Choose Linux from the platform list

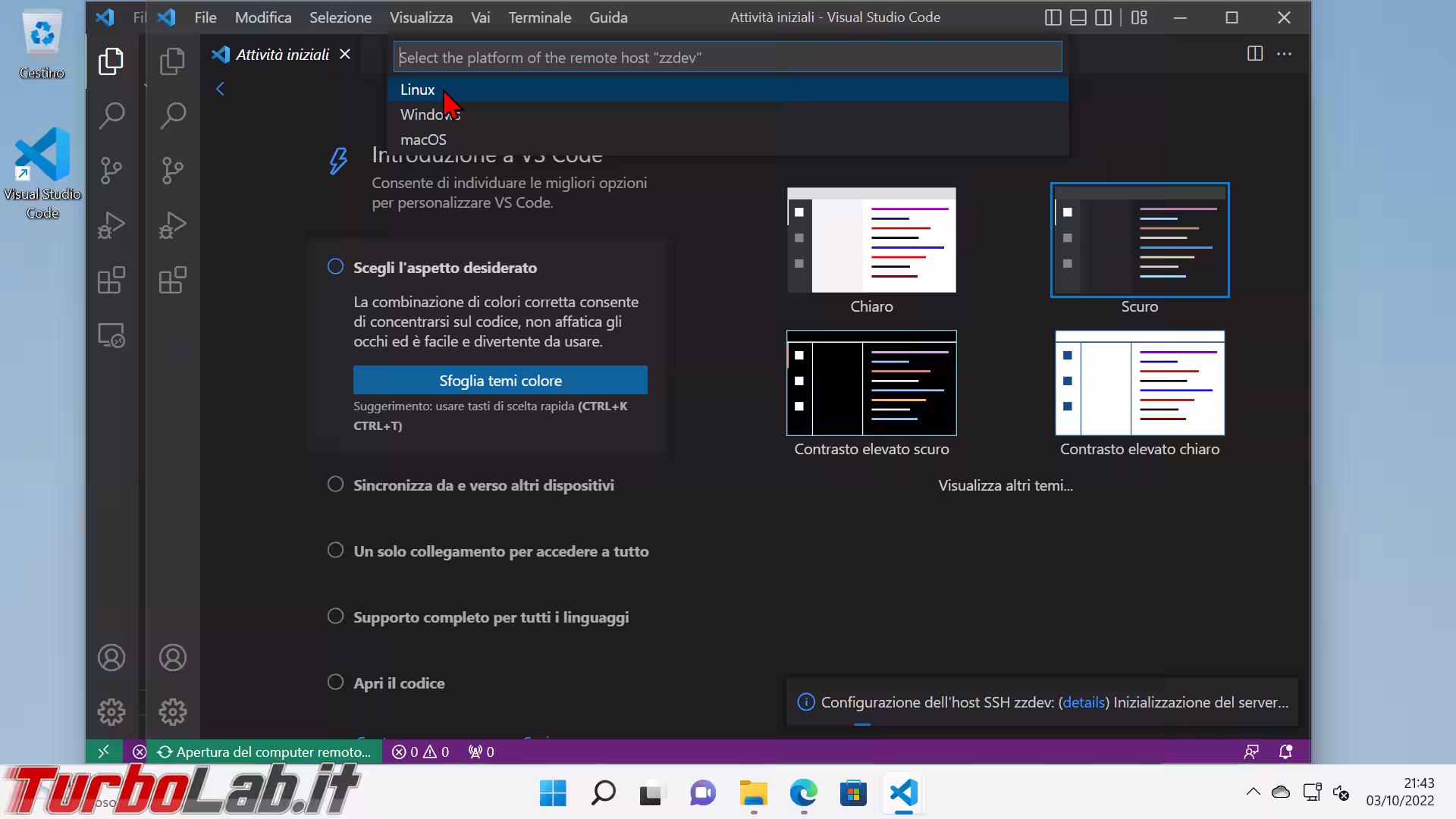pos(418,89)
